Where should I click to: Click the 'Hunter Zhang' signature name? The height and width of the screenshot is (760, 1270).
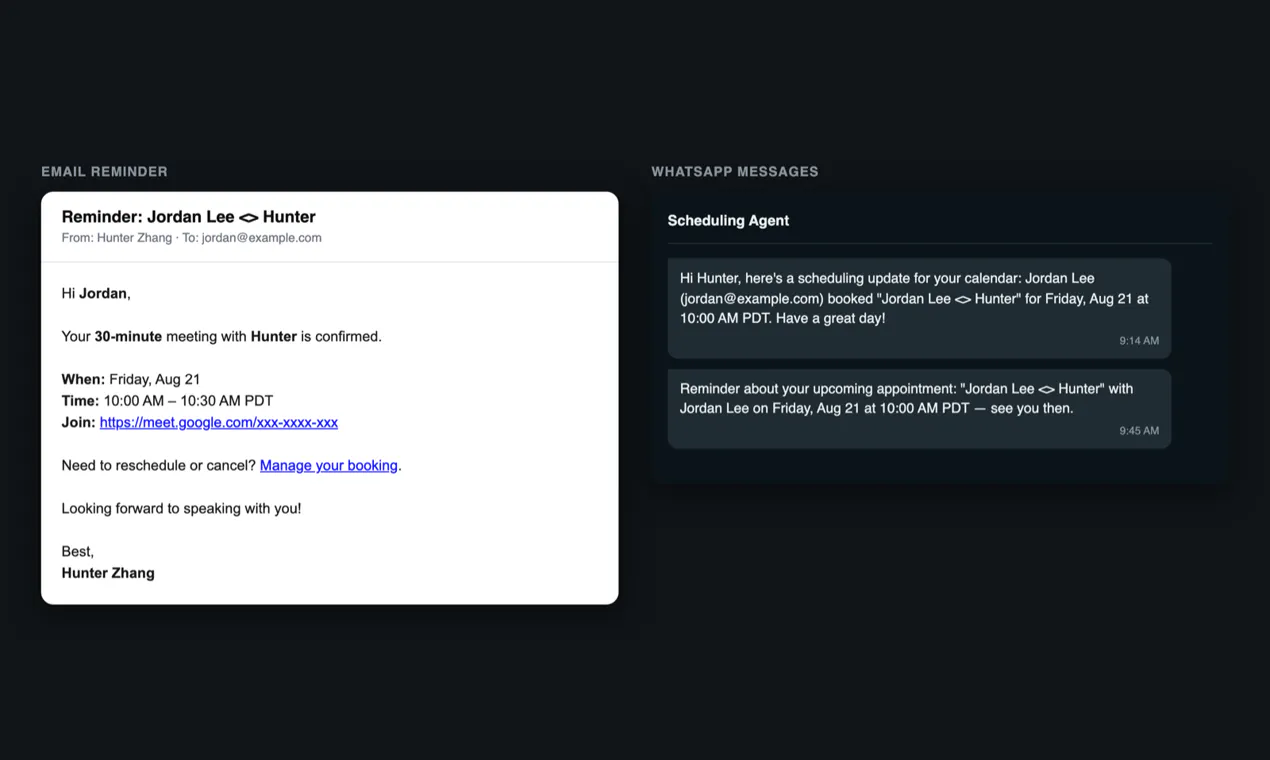coord(108,573)
